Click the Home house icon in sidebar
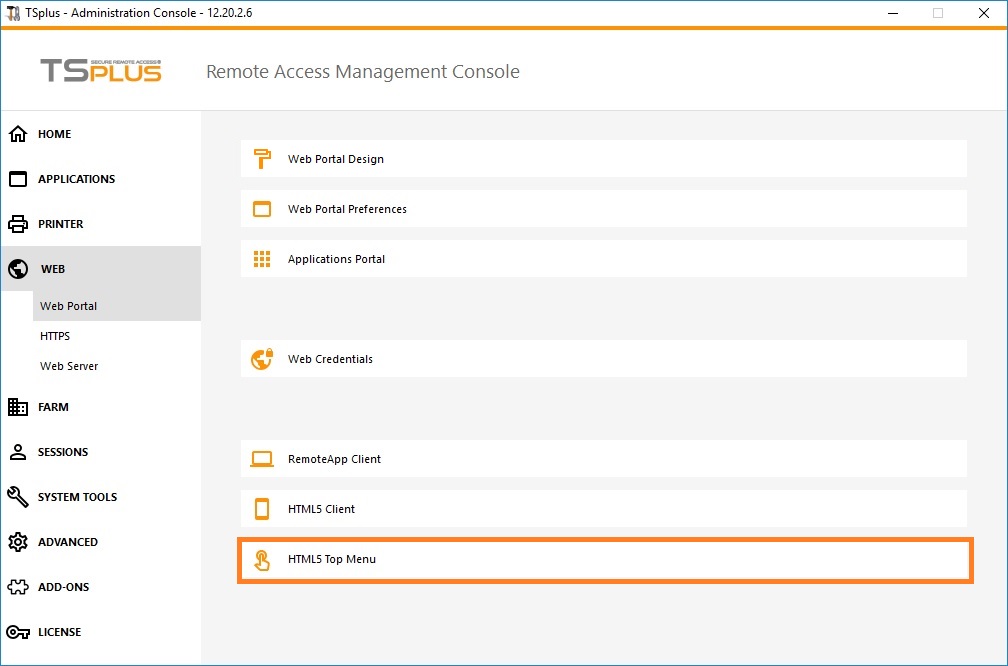 (18, 134)
